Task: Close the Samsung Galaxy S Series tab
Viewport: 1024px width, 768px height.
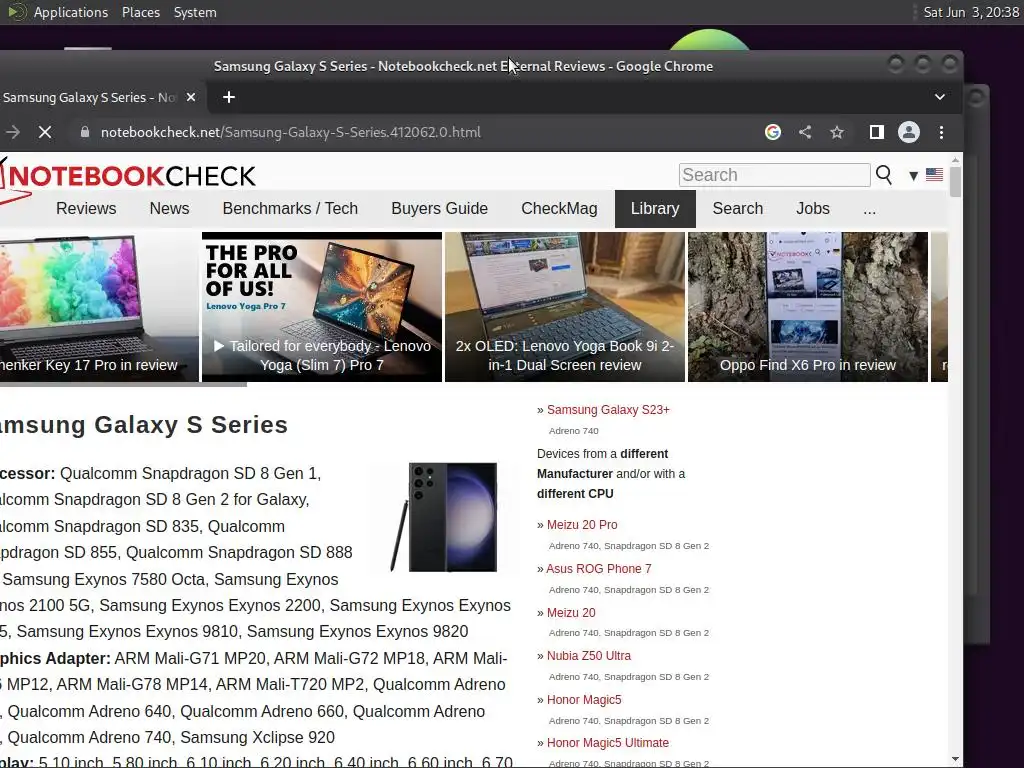Action: click(191, 97)
